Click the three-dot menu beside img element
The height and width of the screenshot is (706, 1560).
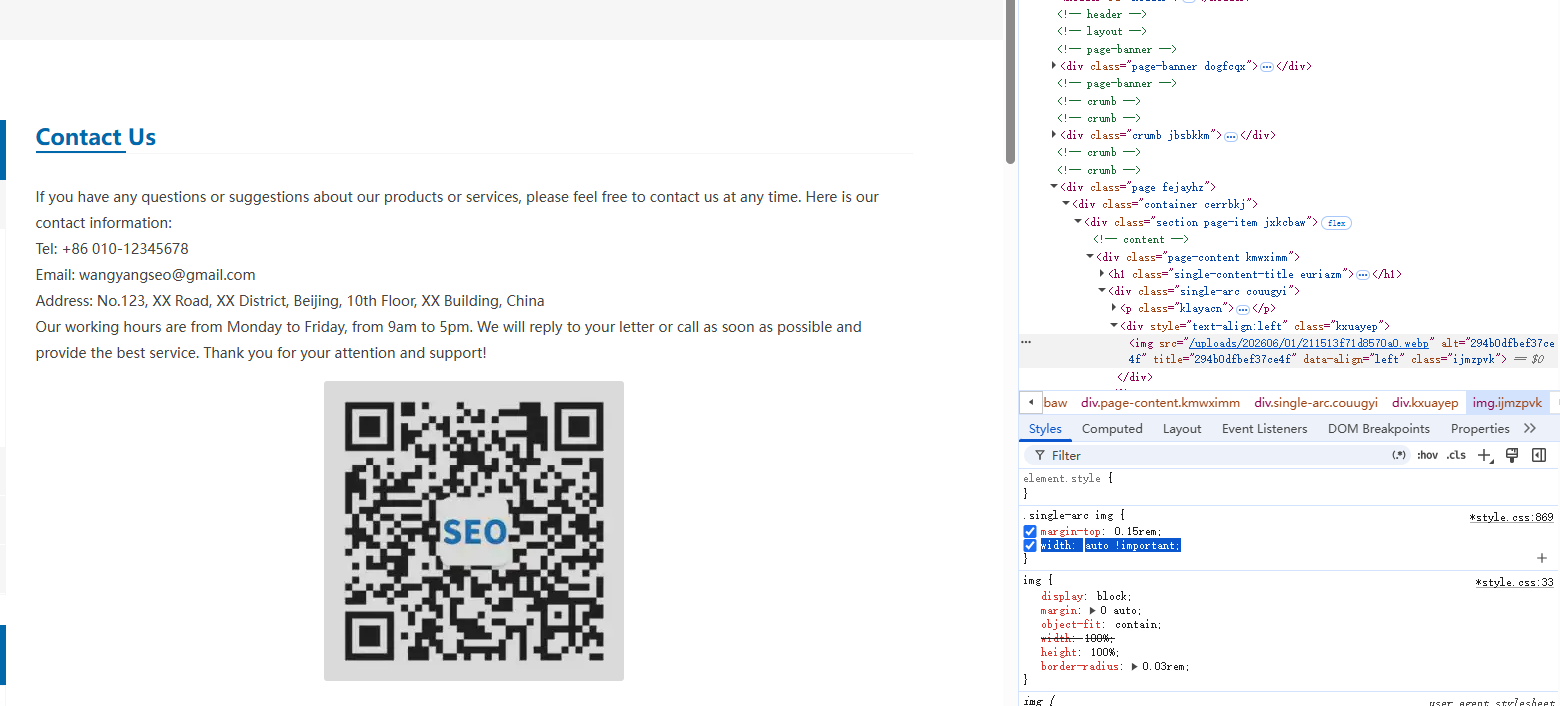[1025, 342]
